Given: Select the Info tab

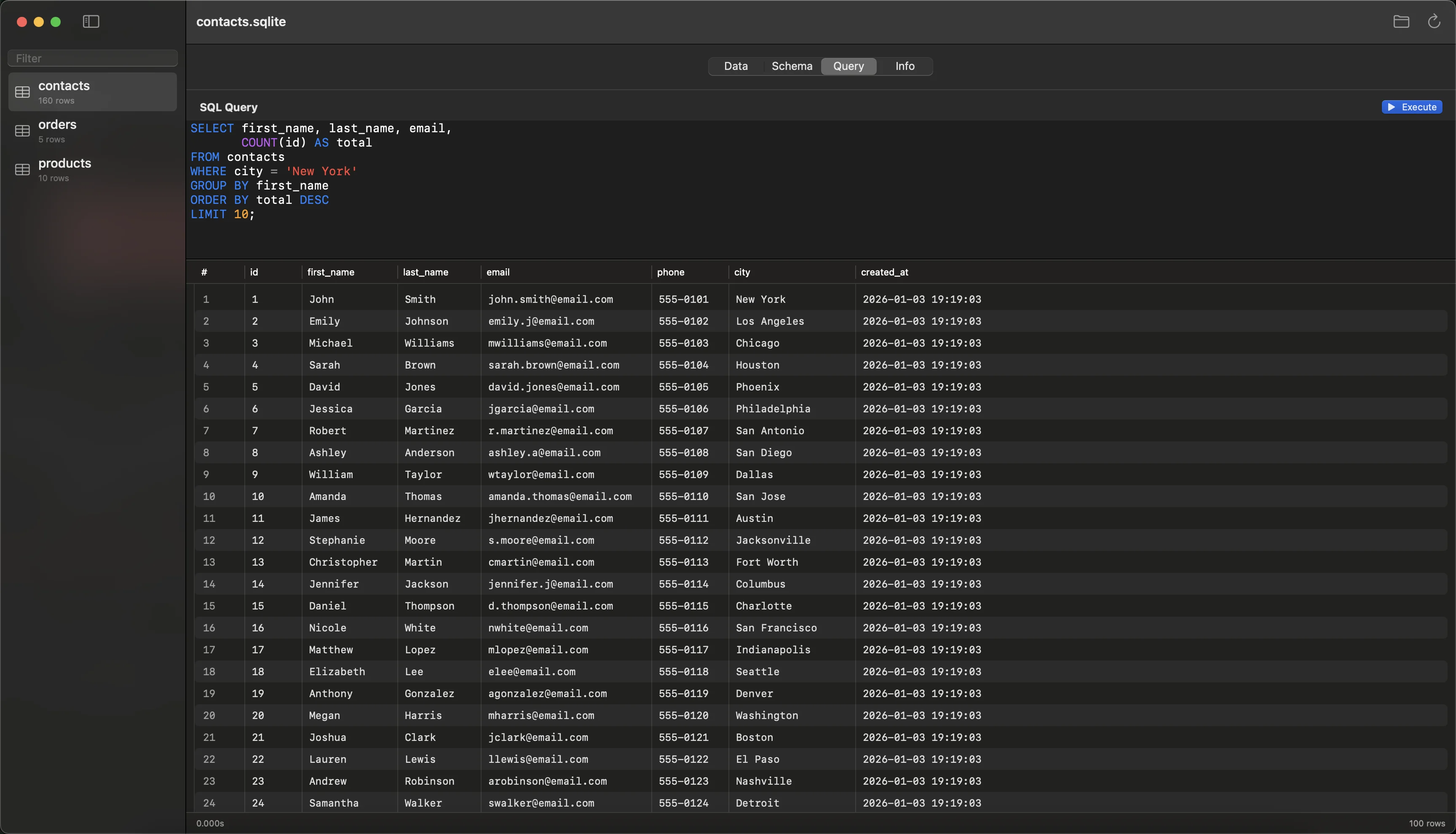Looking at the screenshot, I should tap(905, 67).
